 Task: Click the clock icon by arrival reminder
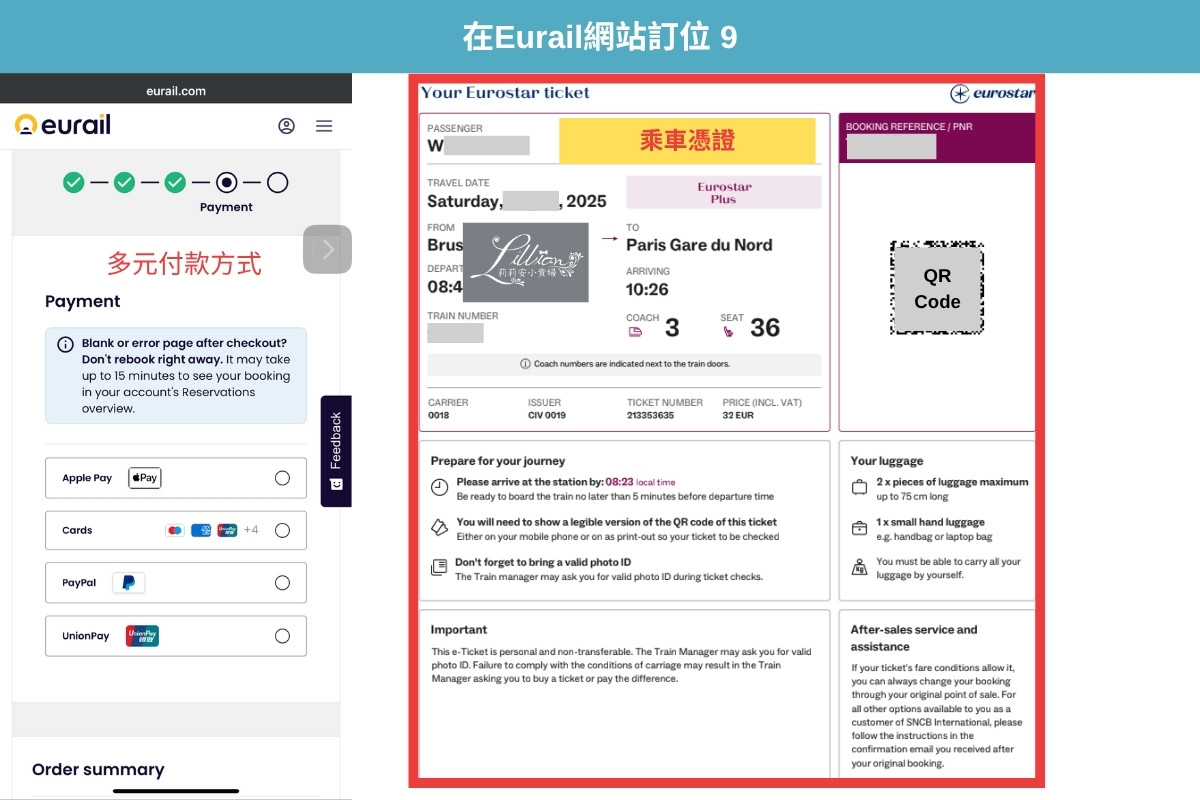click(440, 487)
